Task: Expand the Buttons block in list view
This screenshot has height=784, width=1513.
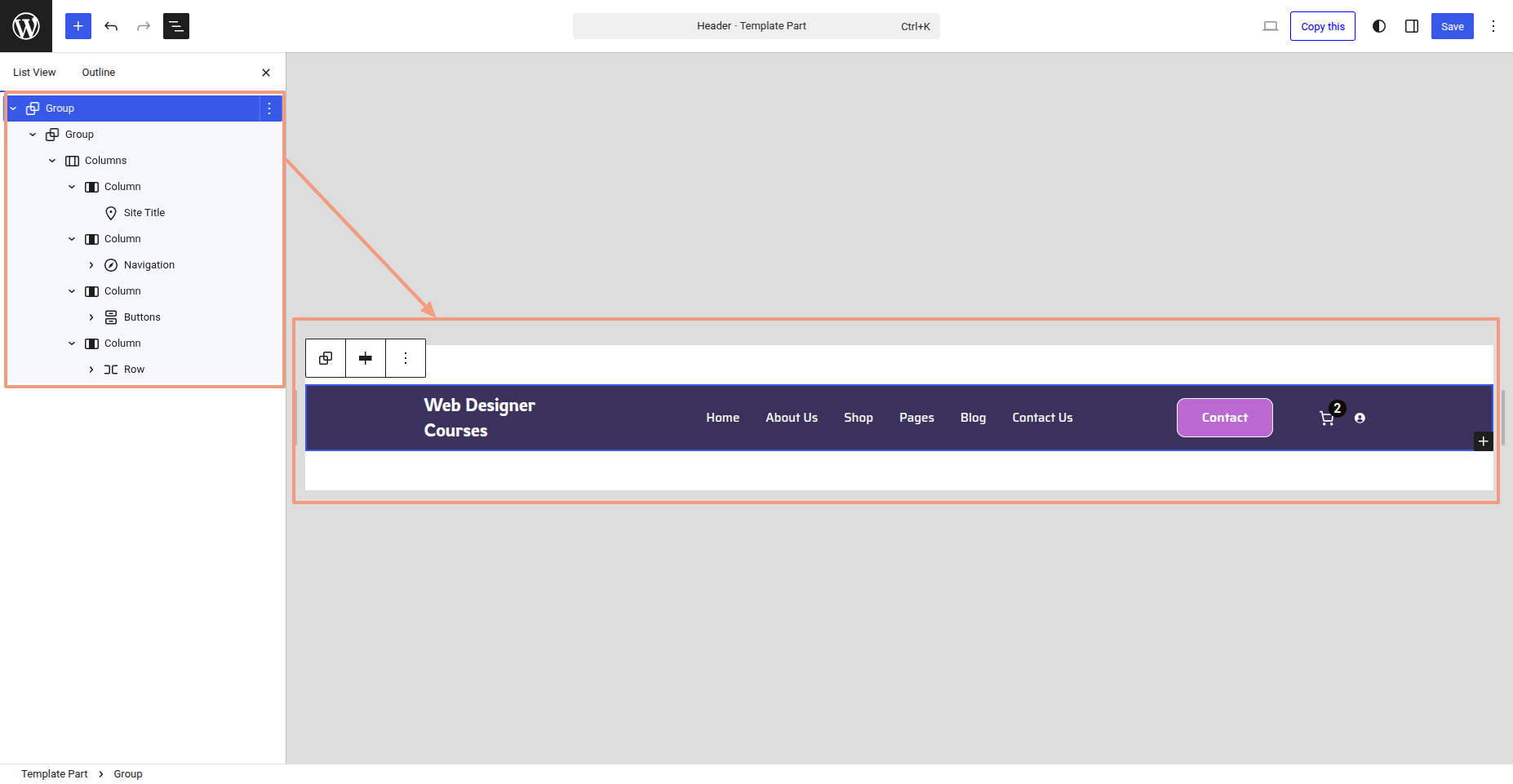Action: pos(91,317)
